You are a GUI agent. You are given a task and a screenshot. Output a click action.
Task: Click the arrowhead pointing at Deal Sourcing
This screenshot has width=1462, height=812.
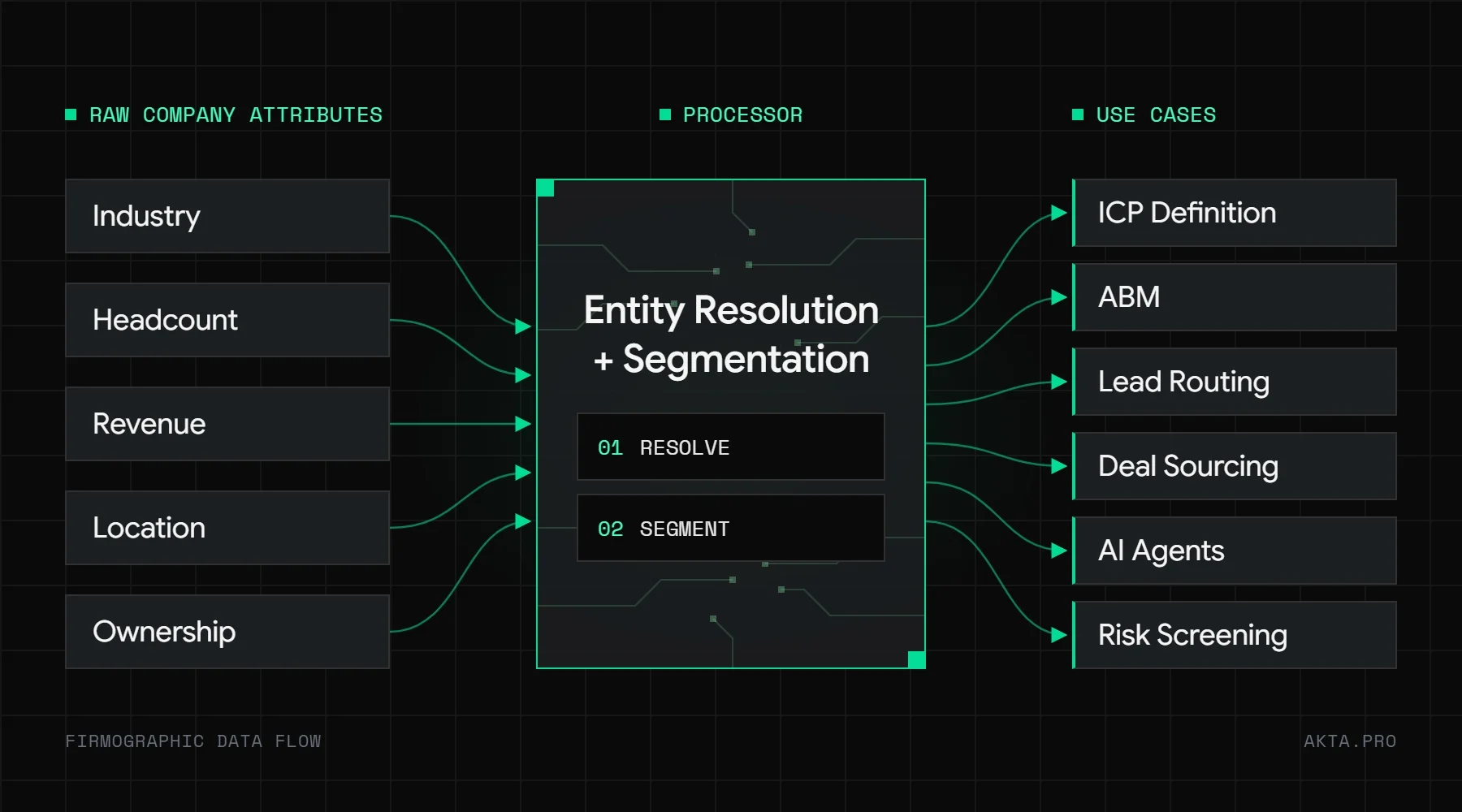(x=1058, y=466)
